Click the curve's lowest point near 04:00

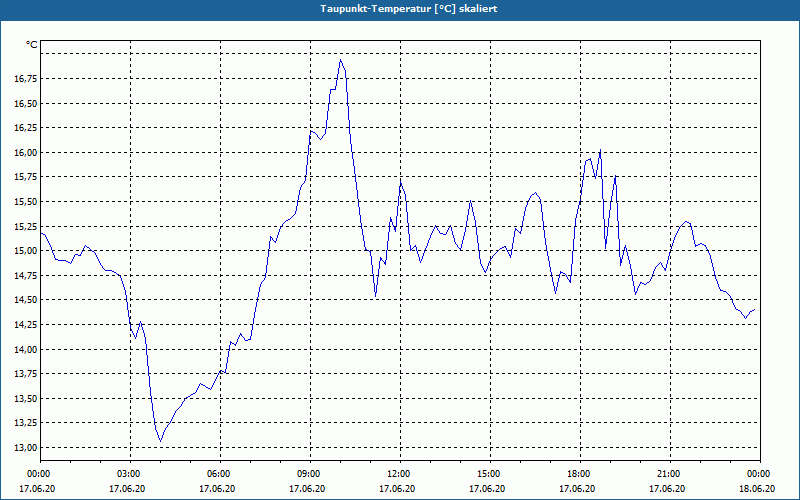(160, 441)
